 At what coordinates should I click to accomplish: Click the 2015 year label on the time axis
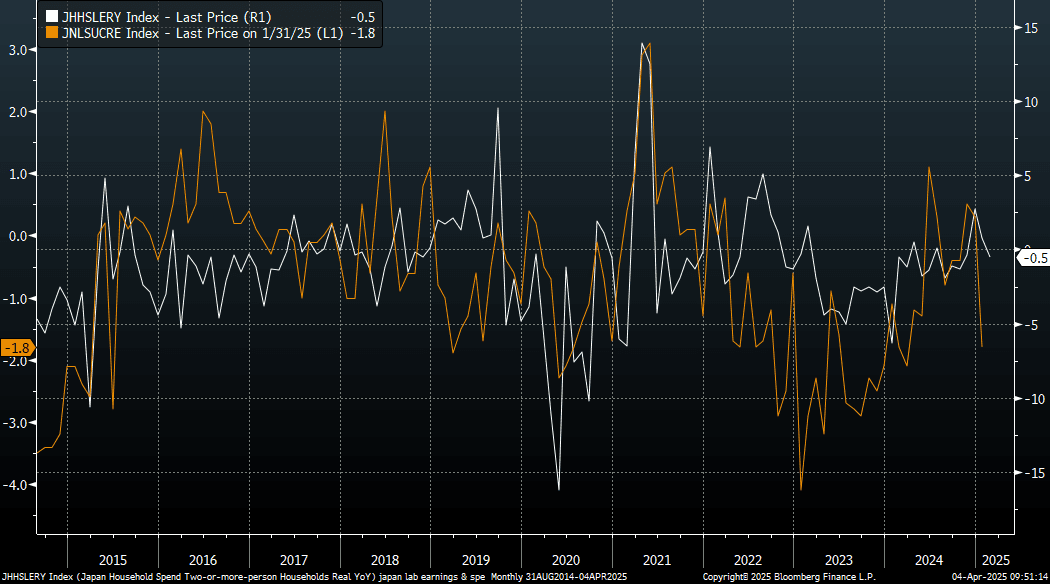[113, 559]
